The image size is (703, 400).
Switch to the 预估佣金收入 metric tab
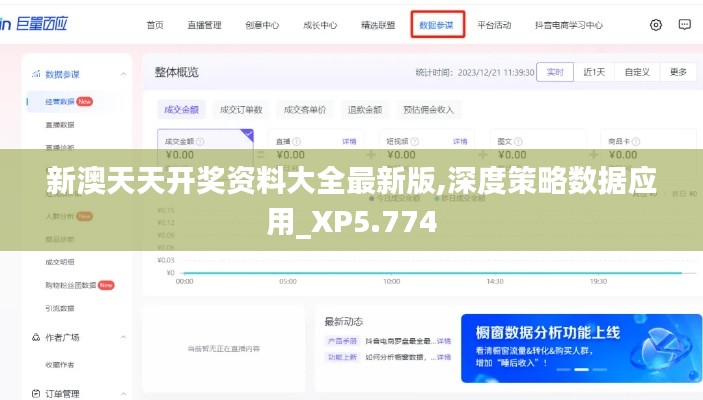tap(428, 109)
